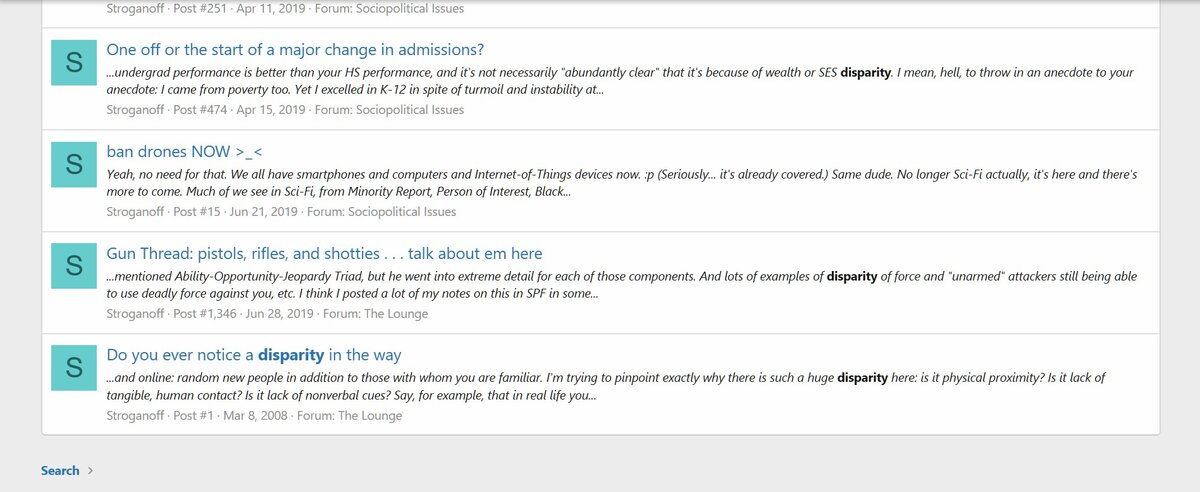
Task: Click Stroganoff username under Post #1,346
Action: pos(137,314)
